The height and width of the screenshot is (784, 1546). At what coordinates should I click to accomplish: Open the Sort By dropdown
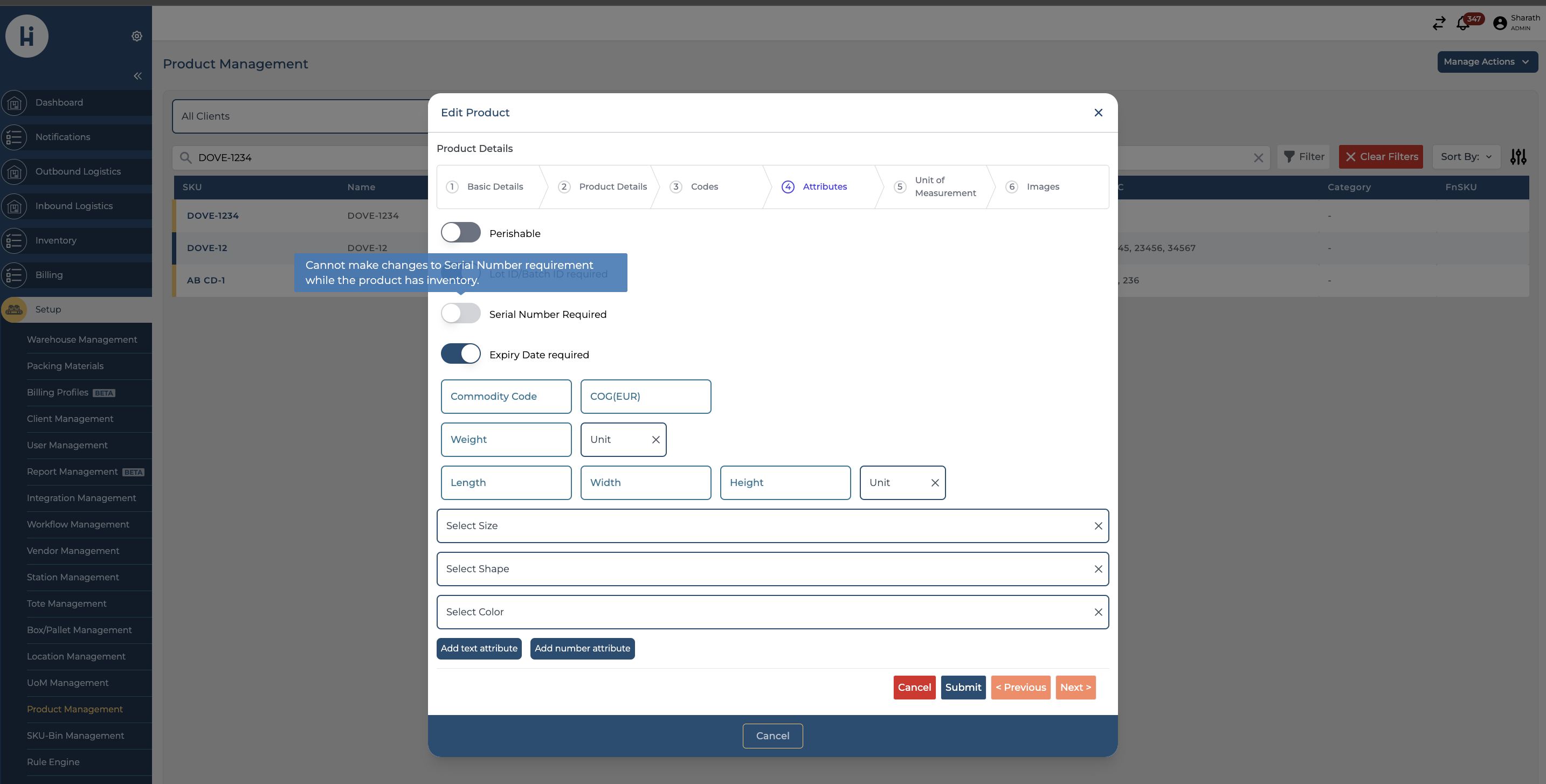click(1466, 157)
